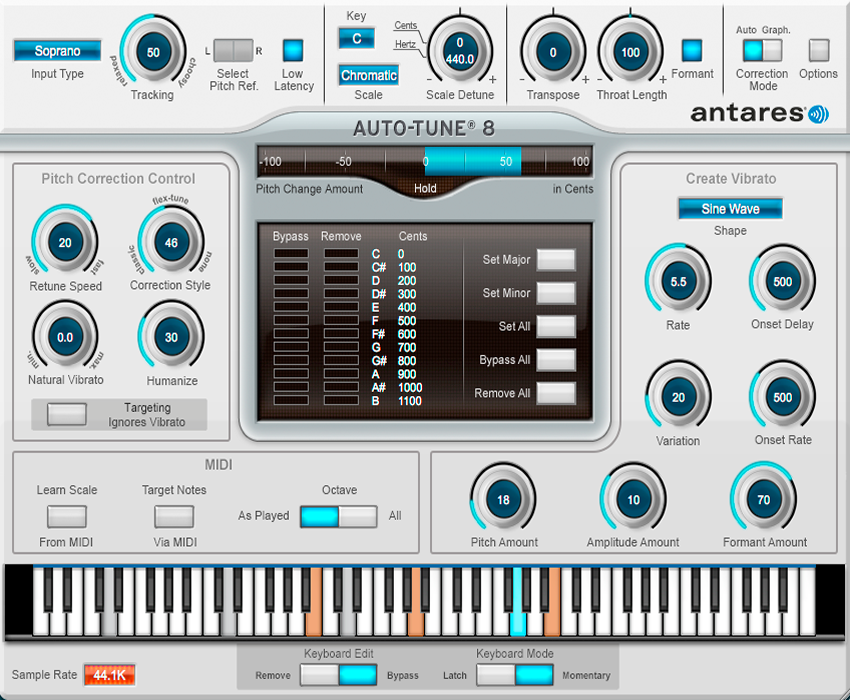Click the 440.0 Hertz value
The height and width of the screenshot is (700, 850).
click(460, 59)
